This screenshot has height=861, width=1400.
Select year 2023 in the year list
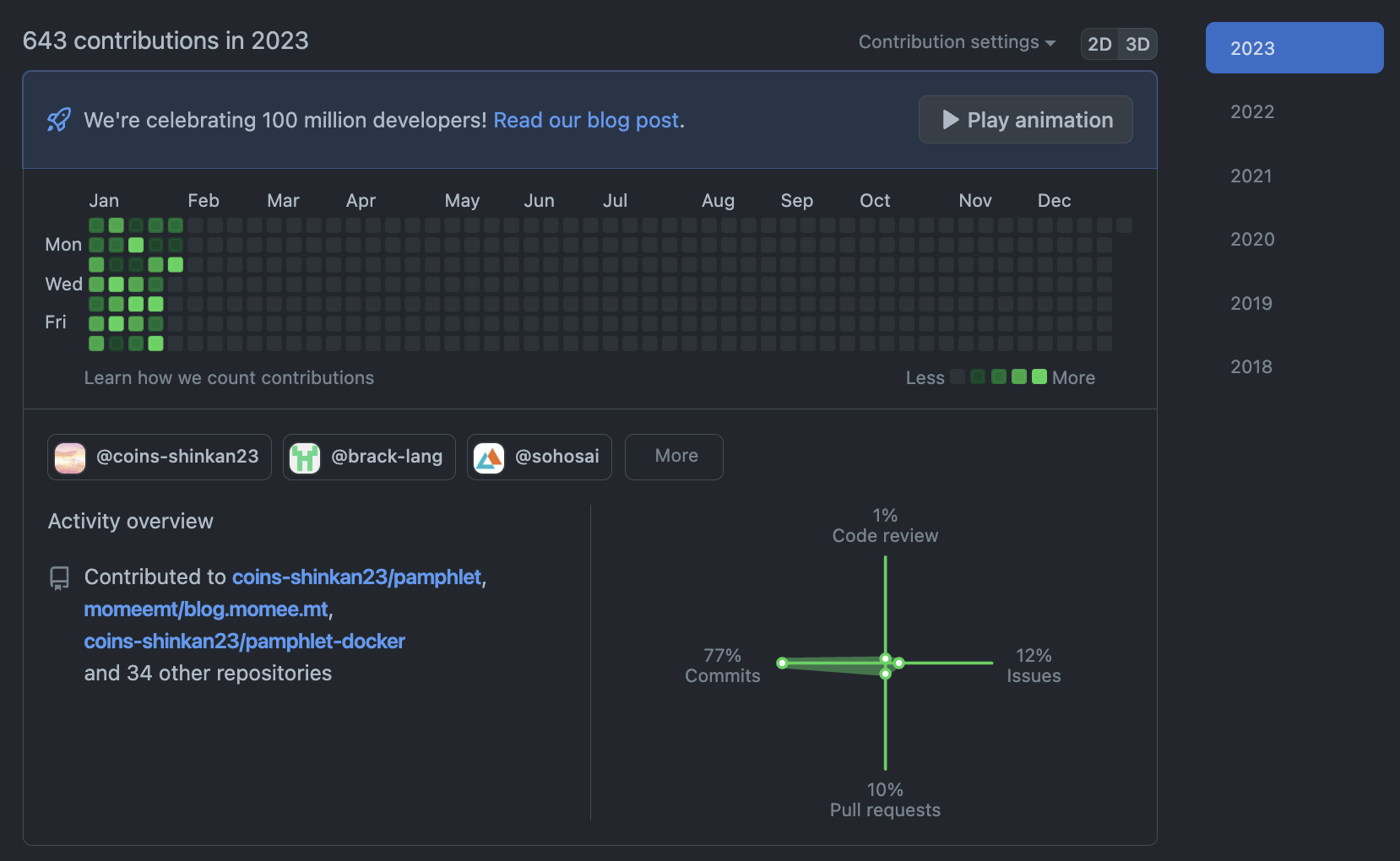pyautogui.click(x=1294, y=48)
